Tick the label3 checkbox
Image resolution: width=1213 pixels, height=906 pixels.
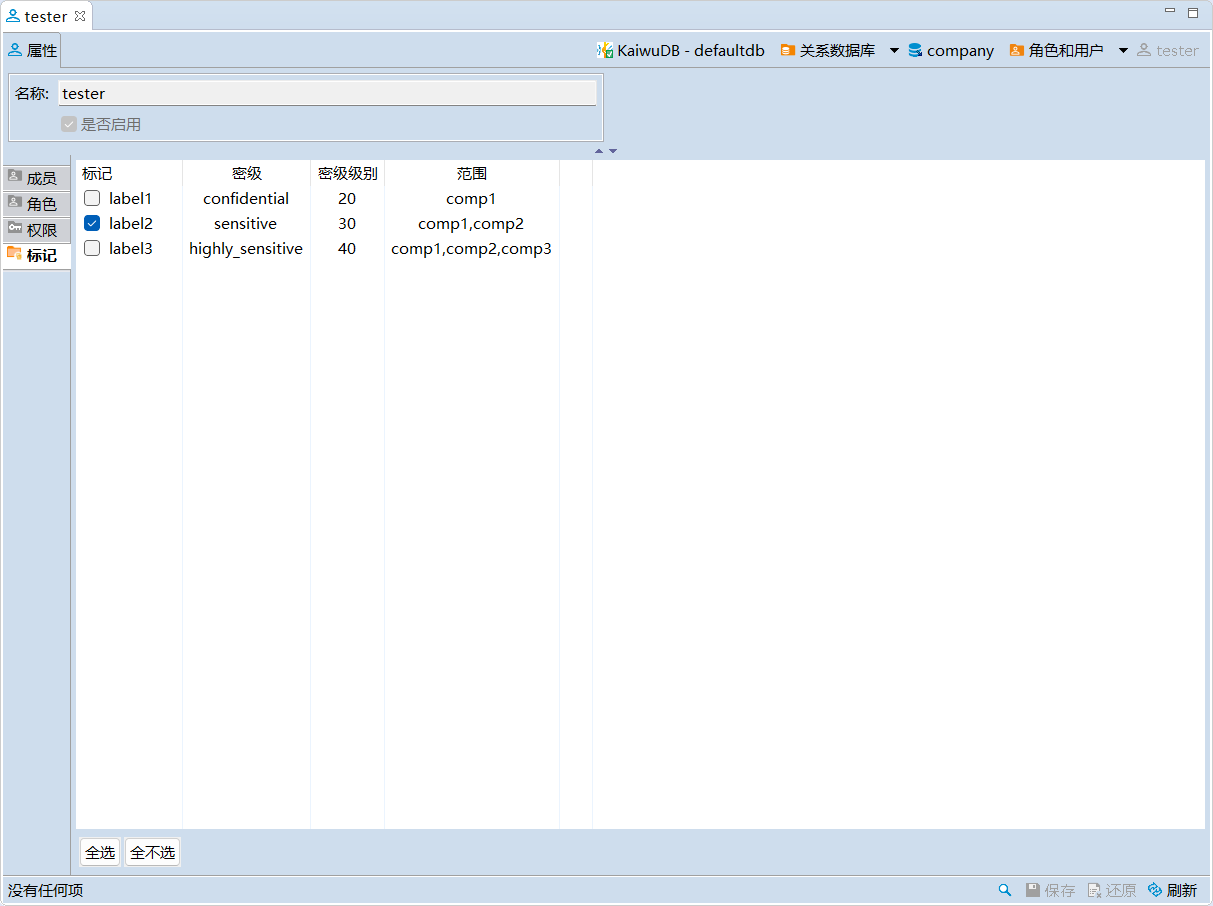[x=92, y=248]
